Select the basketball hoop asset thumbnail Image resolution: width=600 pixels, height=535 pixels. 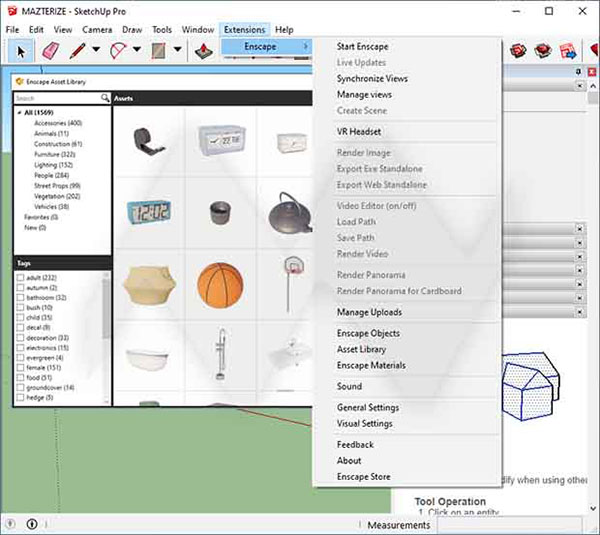(x=292, y=284)
